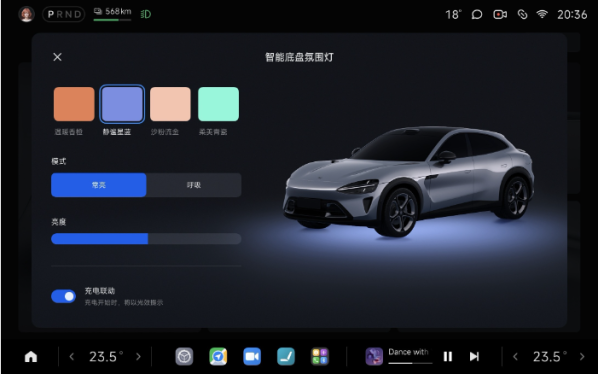
Task: Pick the mint green light color swatch
Action: pyautogui.click(x=219, y=104)
